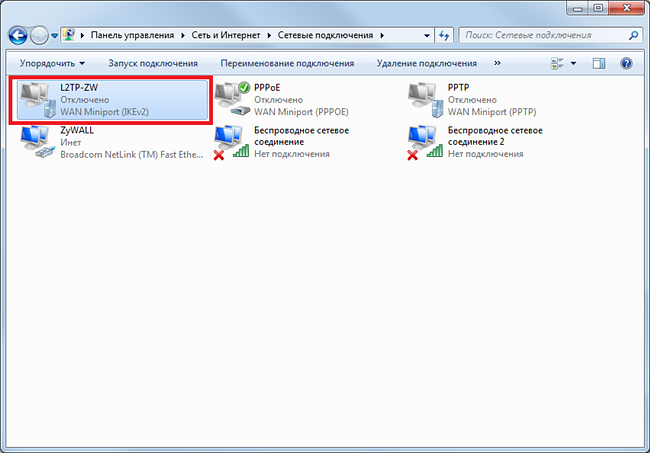Click 'Удаление подключения' command
650x453 pixels.
point(427,63)
